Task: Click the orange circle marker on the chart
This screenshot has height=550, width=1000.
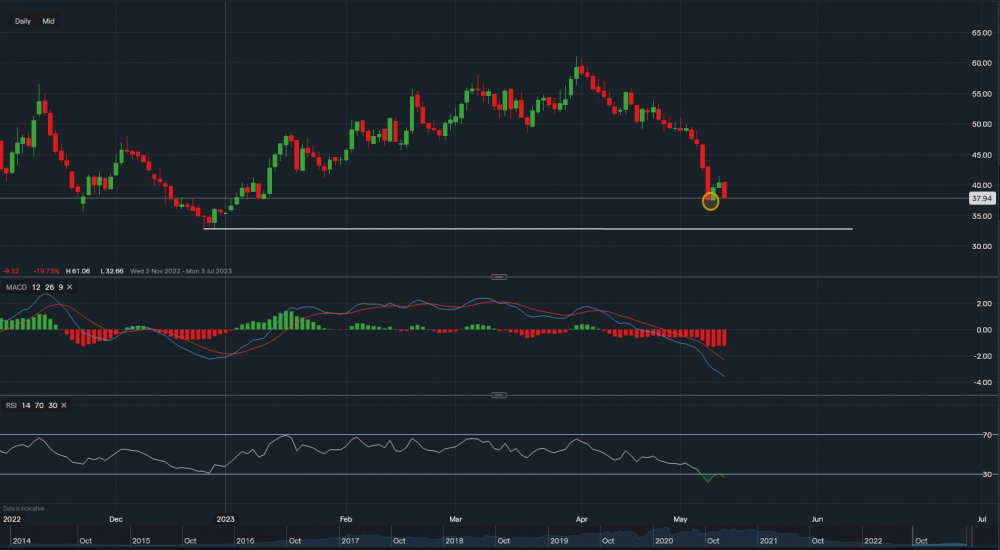Action: [711, 202]
